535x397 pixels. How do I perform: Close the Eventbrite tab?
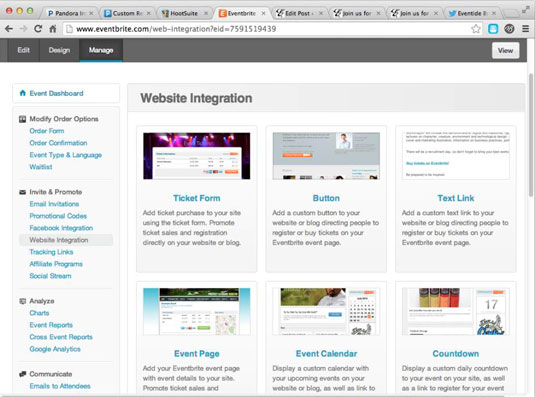(263, 13)
